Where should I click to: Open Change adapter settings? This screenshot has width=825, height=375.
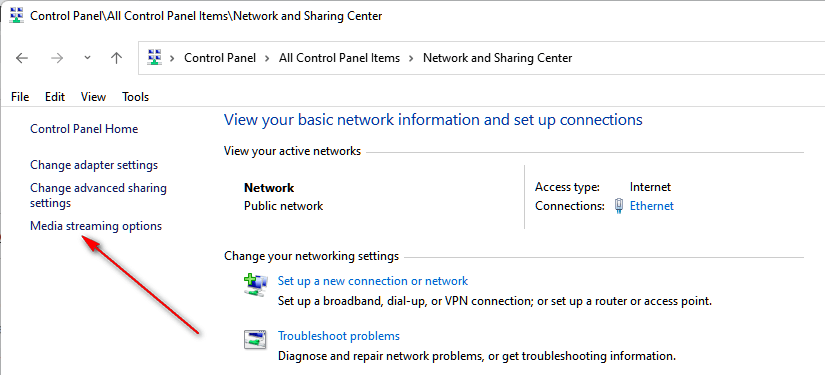(x=94, y=165)
